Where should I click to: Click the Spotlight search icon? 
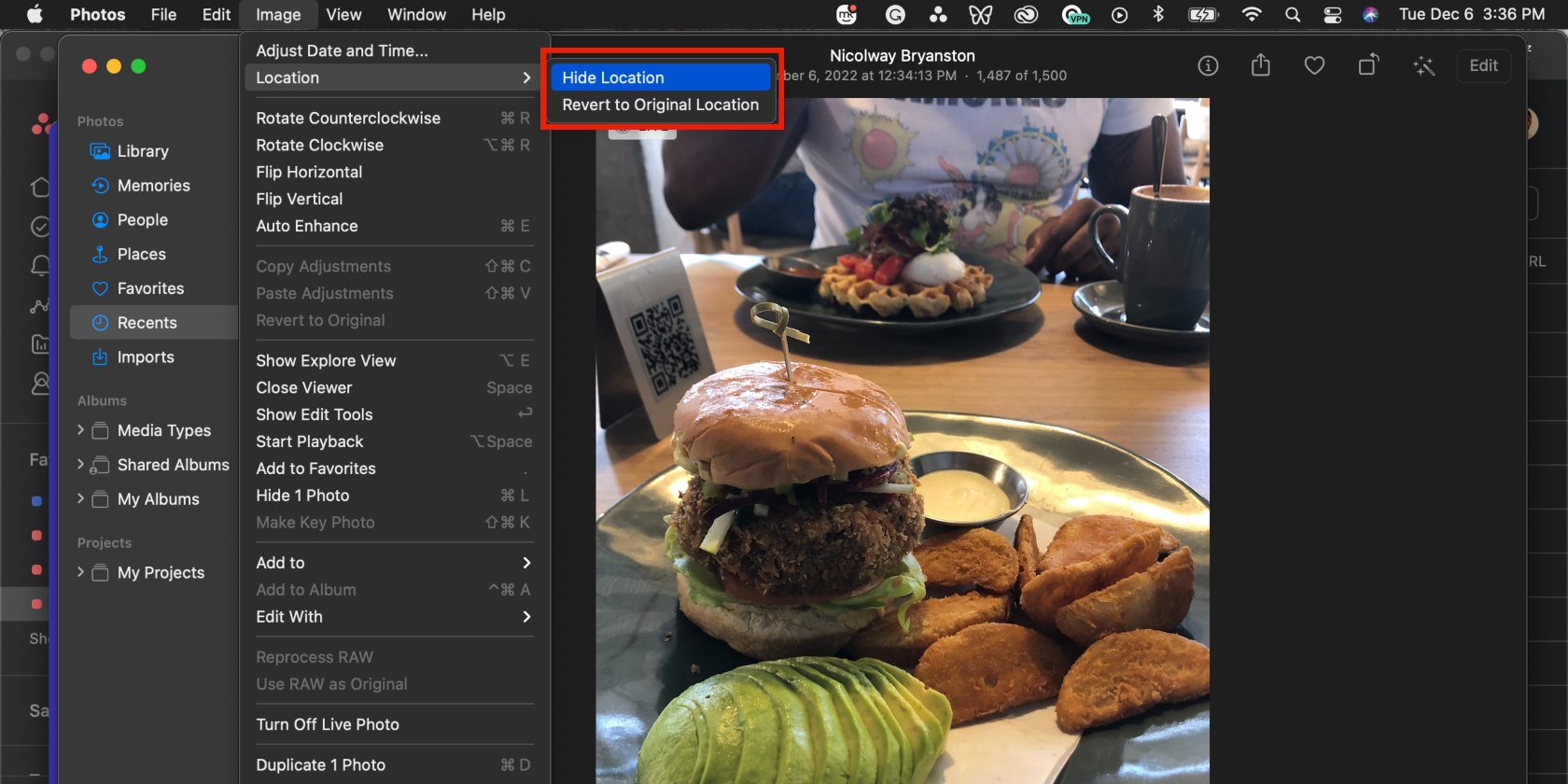point(1293,14)
